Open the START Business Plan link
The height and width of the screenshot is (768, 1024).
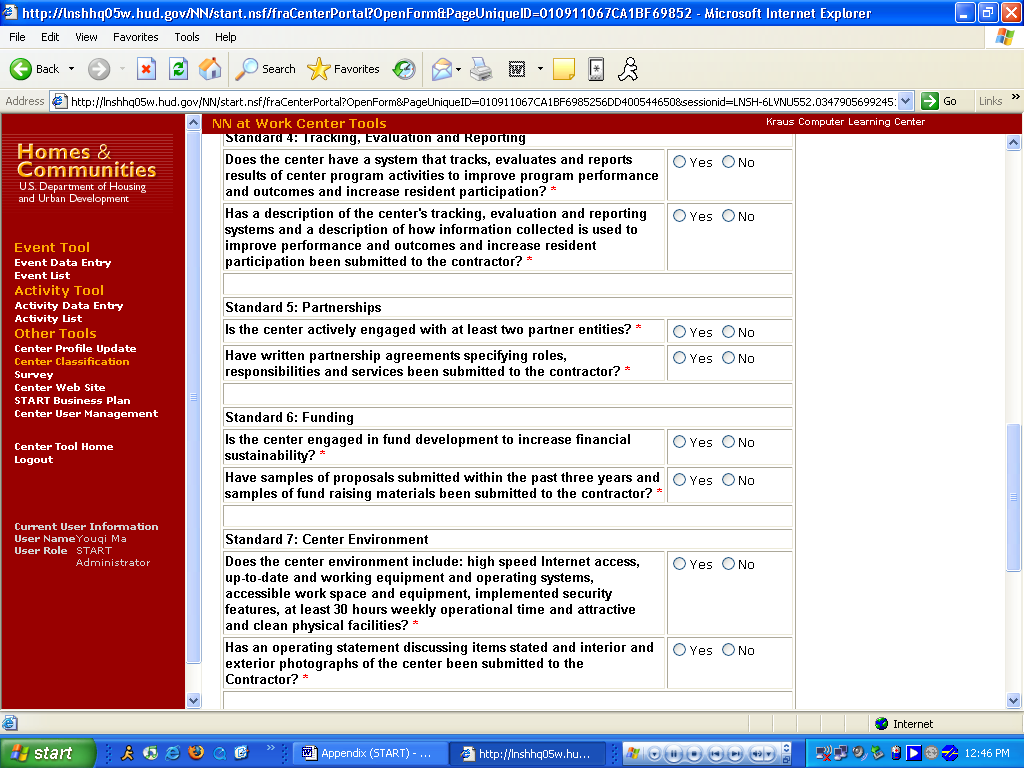(72, 401)
